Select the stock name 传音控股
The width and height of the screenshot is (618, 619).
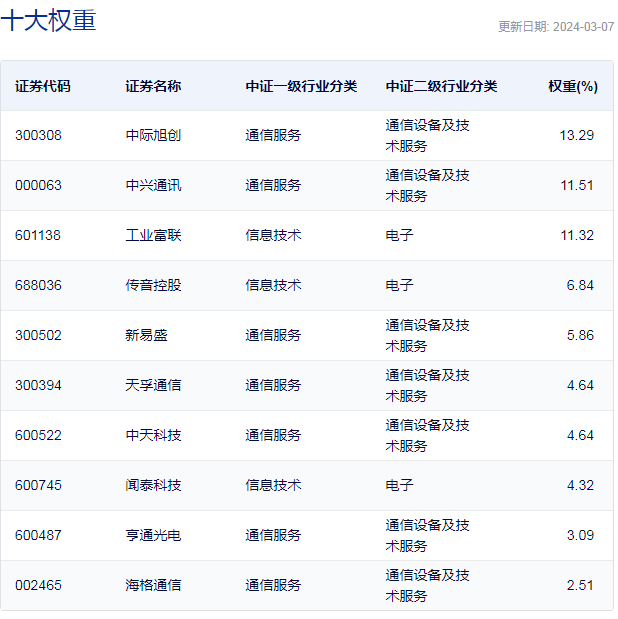pos(153,285)
